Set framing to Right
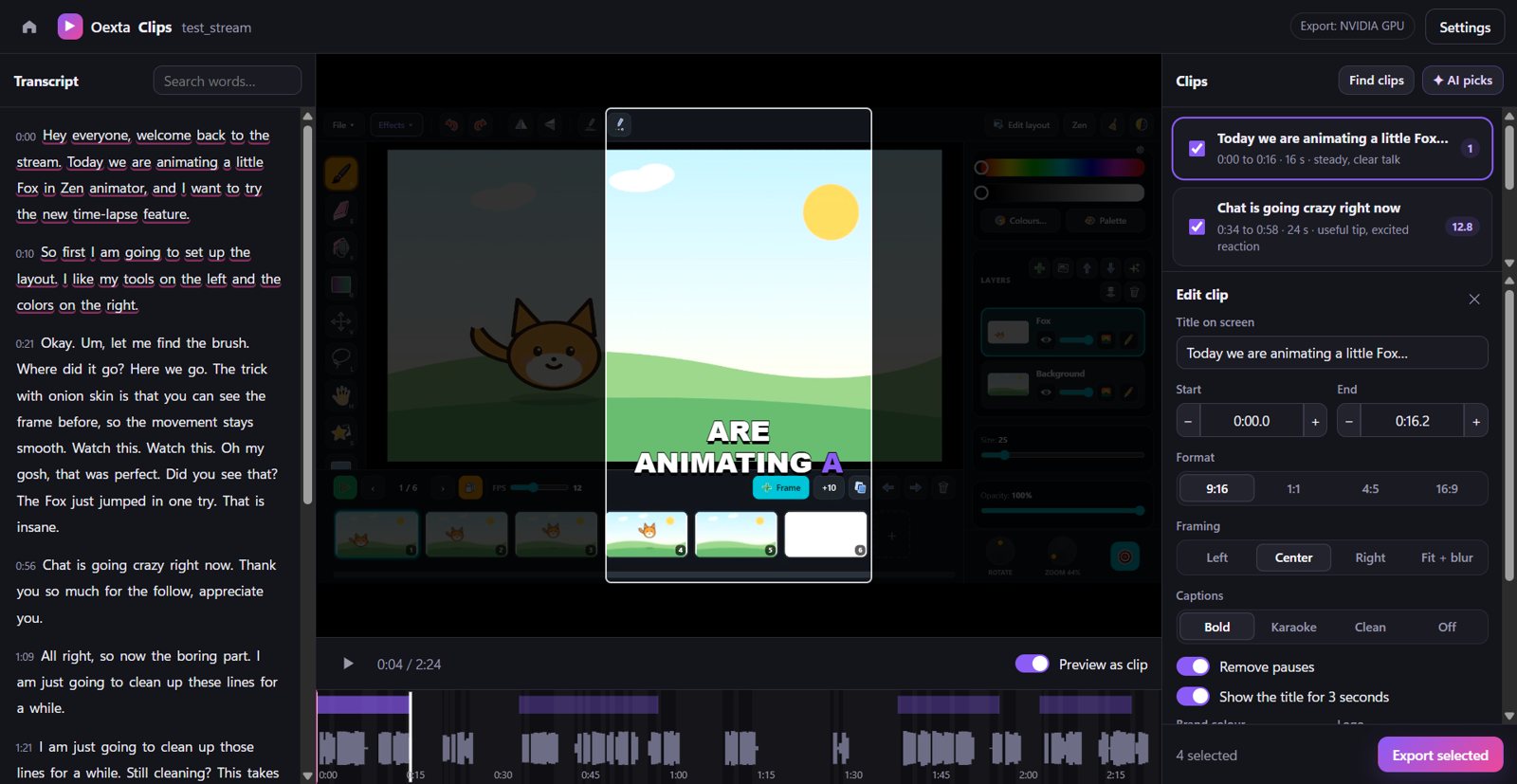 [1370, 557]
